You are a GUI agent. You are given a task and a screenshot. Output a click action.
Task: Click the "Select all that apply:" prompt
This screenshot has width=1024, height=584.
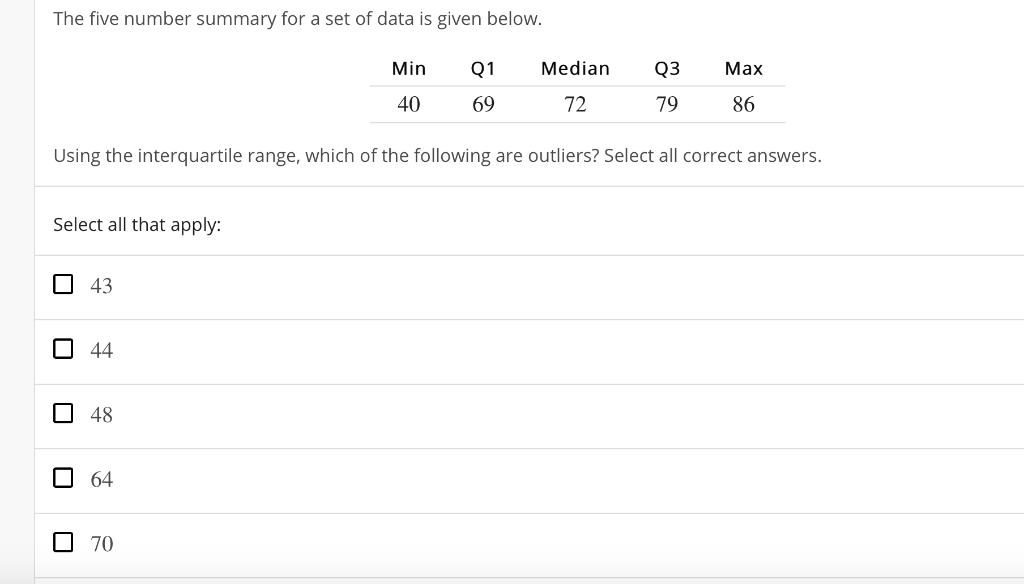[137, 225]
